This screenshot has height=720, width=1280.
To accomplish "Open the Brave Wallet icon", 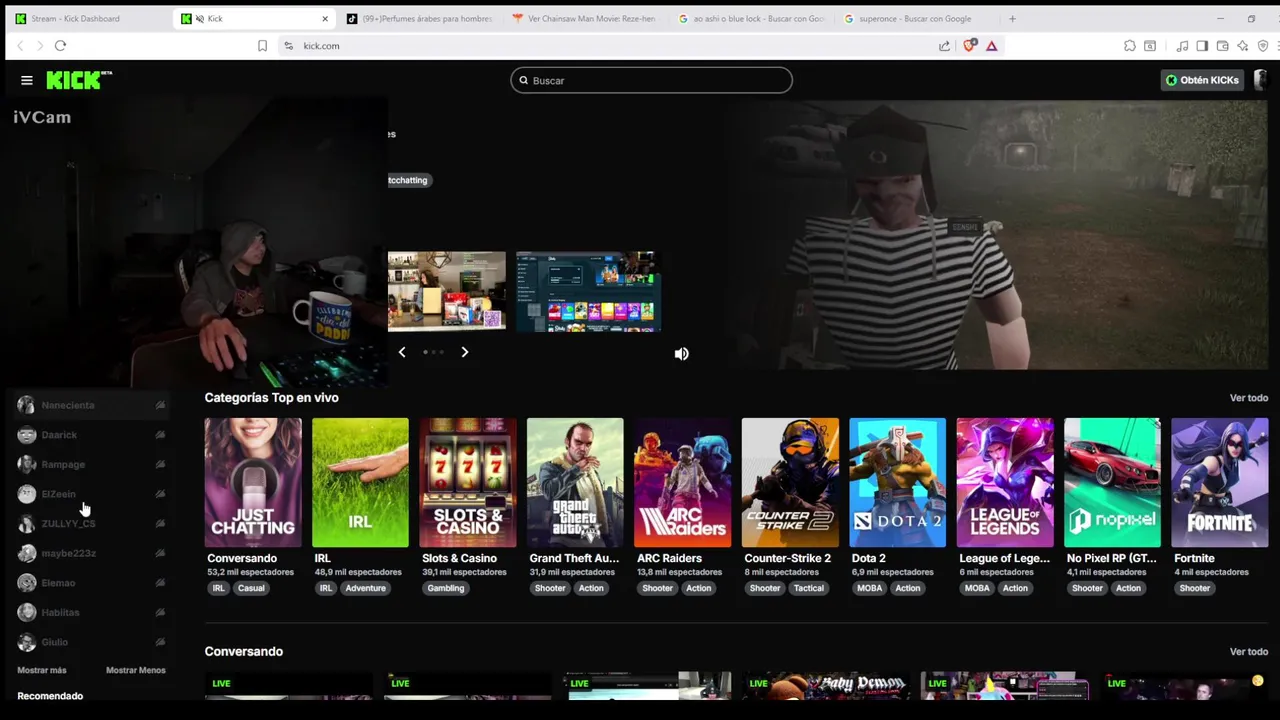I will tap(1222, 46).
